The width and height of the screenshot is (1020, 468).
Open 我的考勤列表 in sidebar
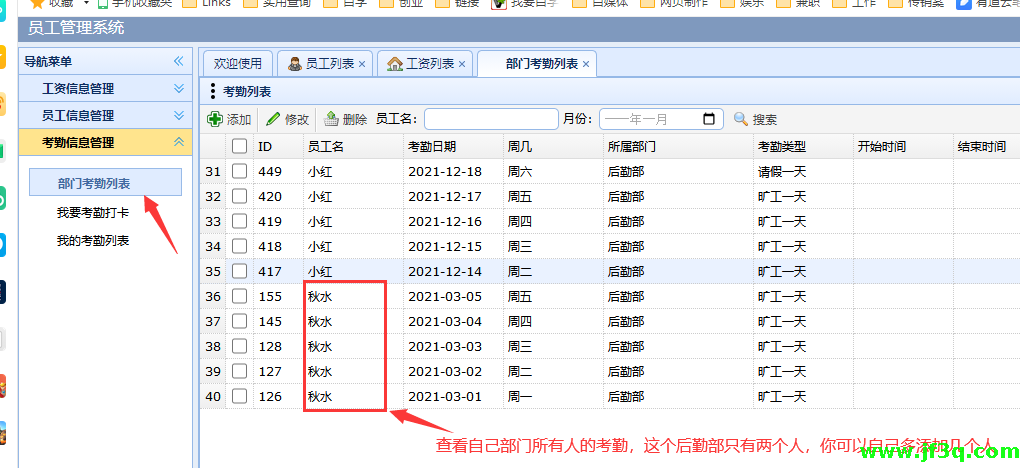pos(93,241)
